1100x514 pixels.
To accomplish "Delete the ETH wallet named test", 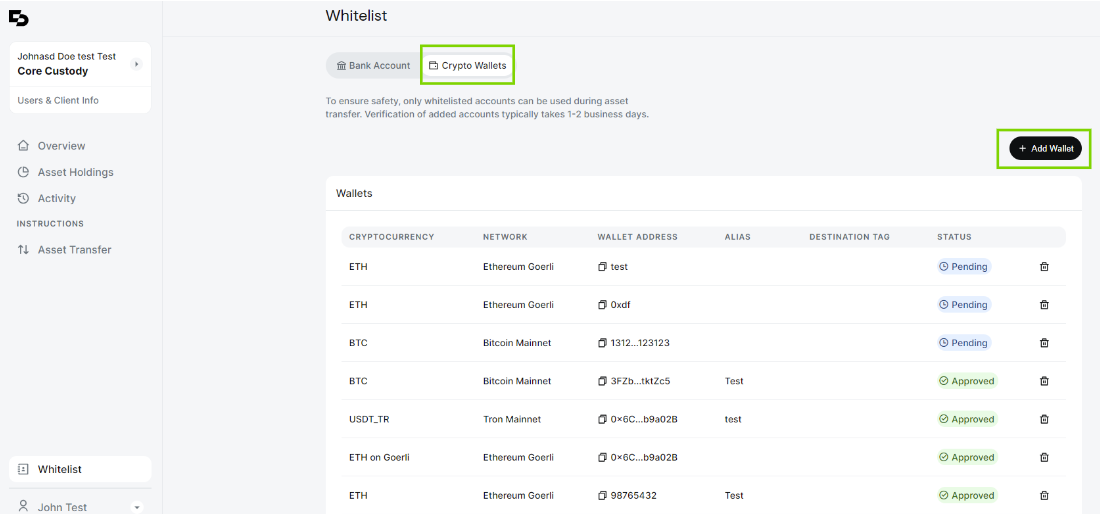I will click(x=1044, y=266).
